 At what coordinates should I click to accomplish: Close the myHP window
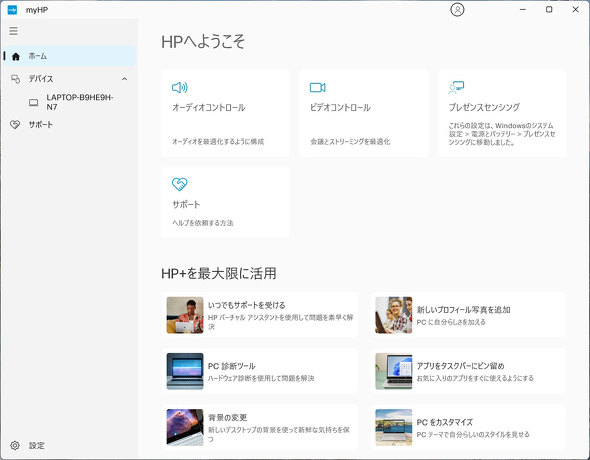(575, 9)
